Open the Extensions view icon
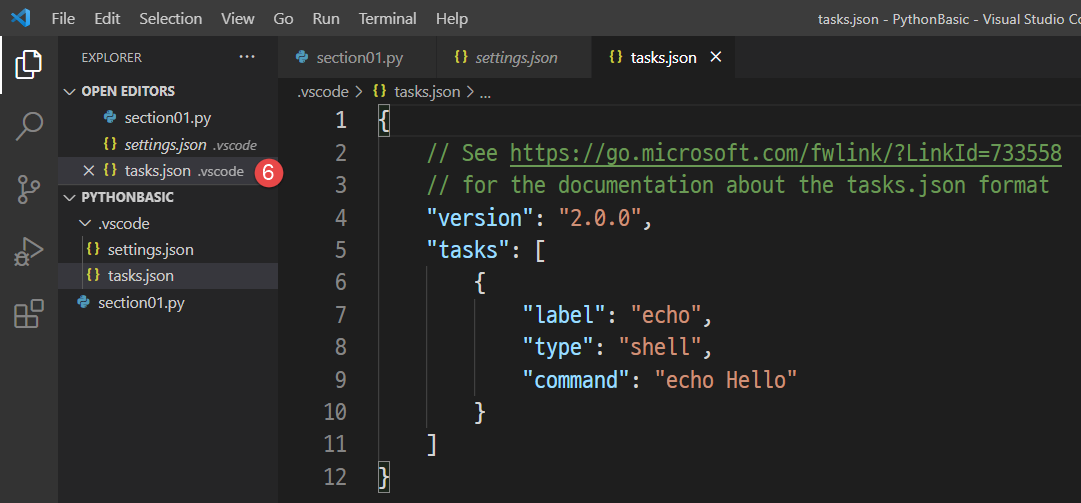The height and width of the screenshot is (503, 1081). point(29,314)
